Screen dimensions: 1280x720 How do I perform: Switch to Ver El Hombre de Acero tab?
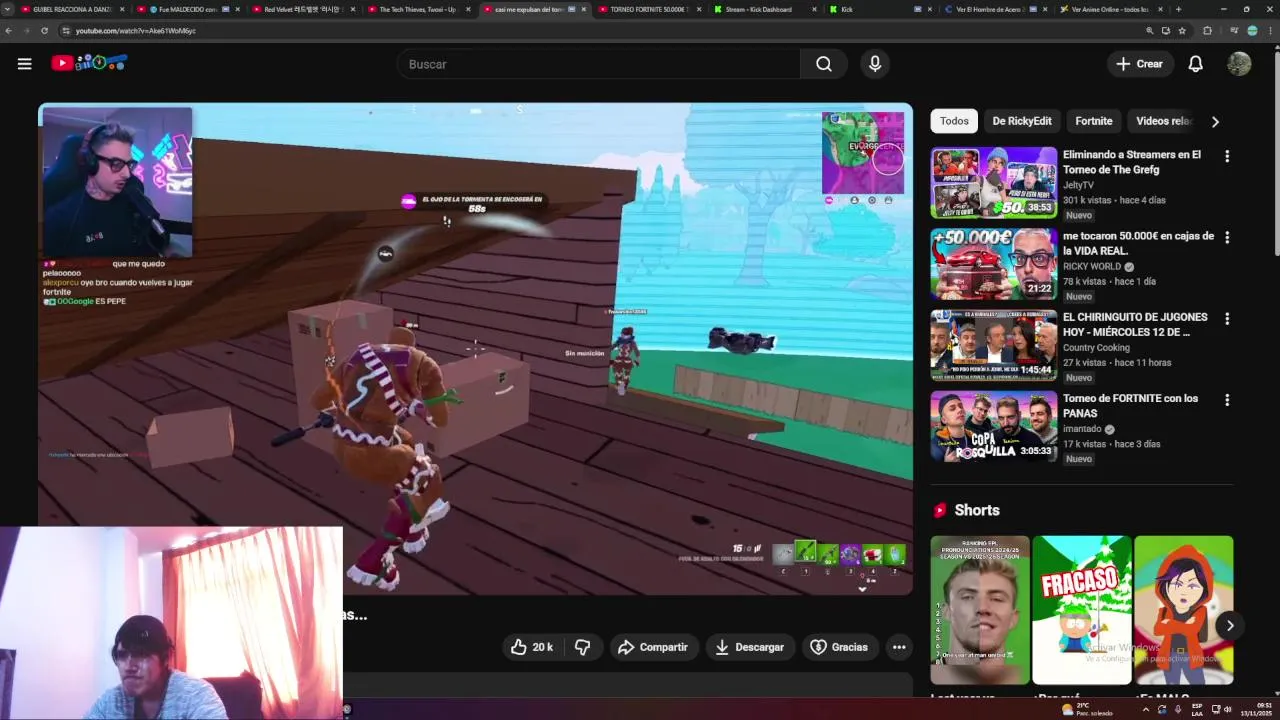coord(994,9)
